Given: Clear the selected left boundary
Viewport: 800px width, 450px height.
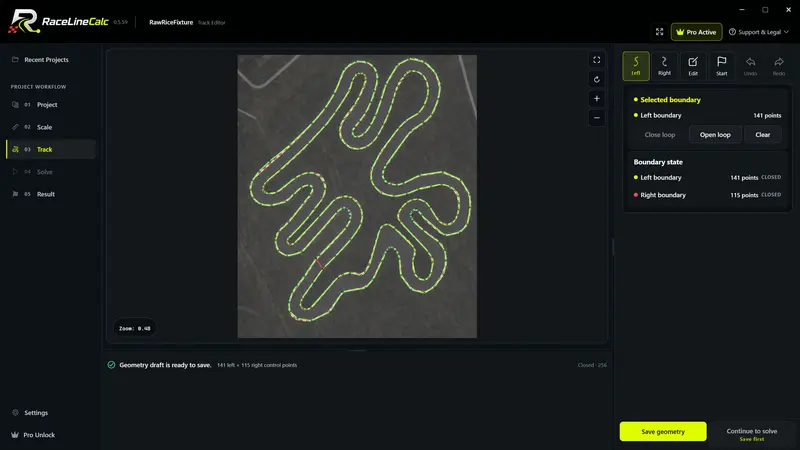Looking at the screenshot, I should [x=762, y=135].
